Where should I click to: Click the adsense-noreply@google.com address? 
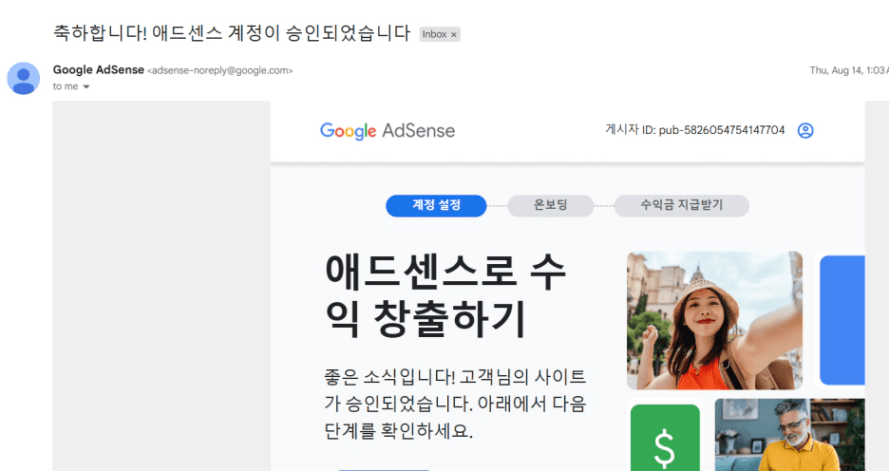220,71
